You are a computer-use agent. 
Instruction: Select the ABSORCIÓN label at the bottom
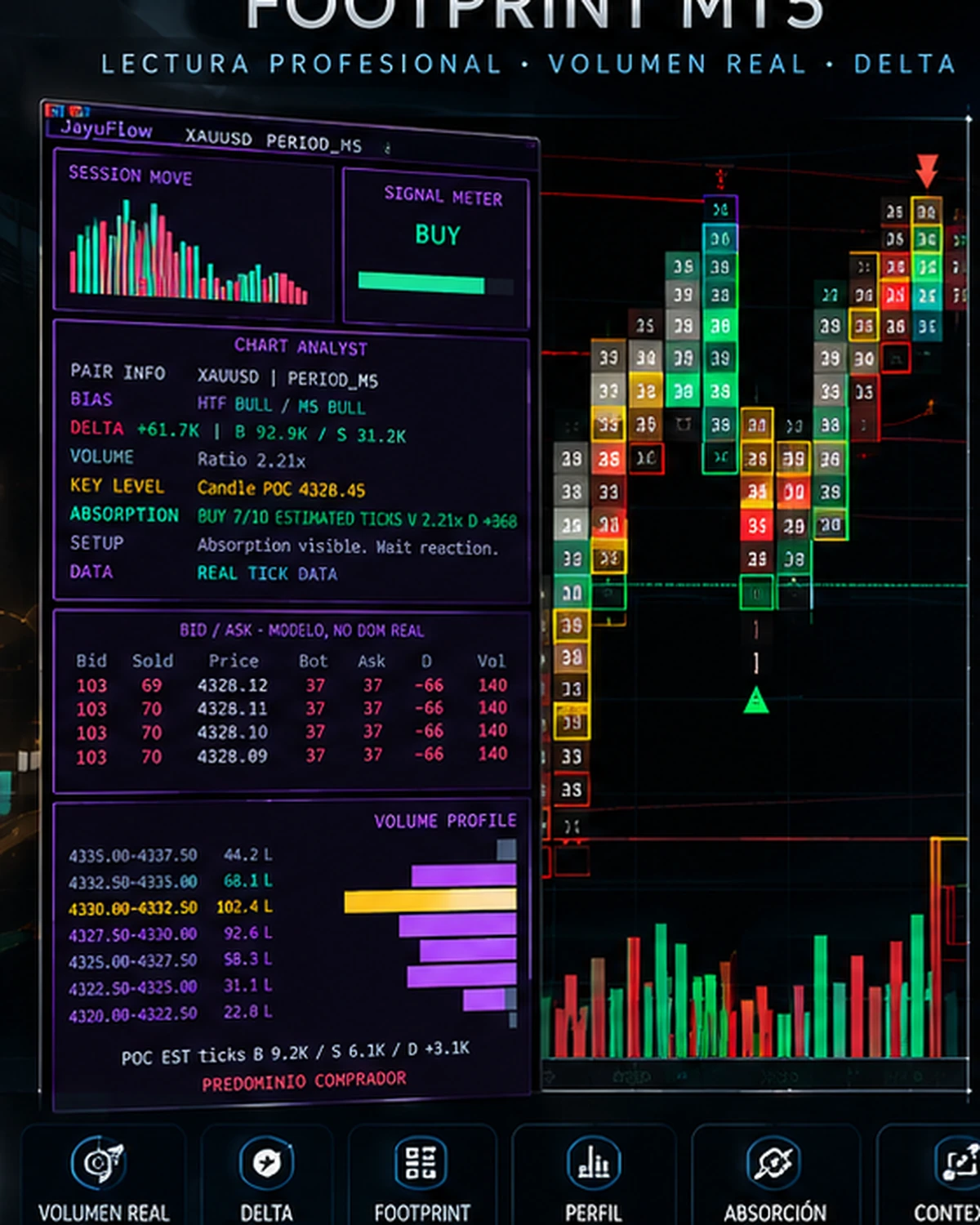click(x=775, y=1213)
